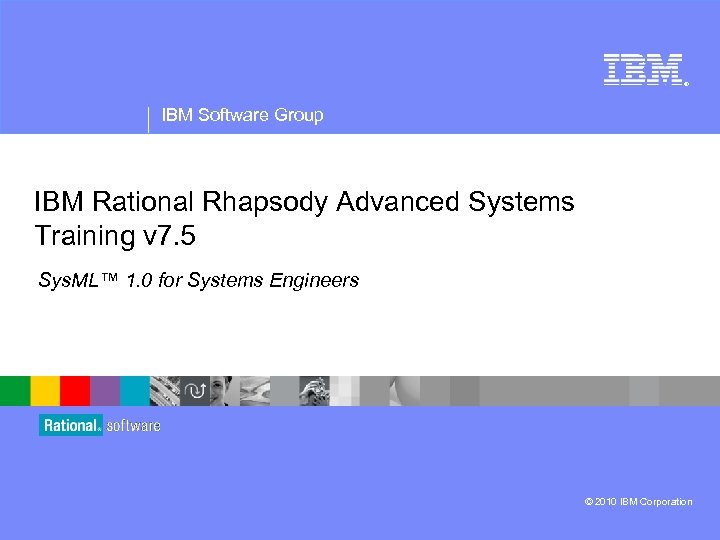
Task: Click the purple square in the banner strip
Action: [x=105, y=391]
